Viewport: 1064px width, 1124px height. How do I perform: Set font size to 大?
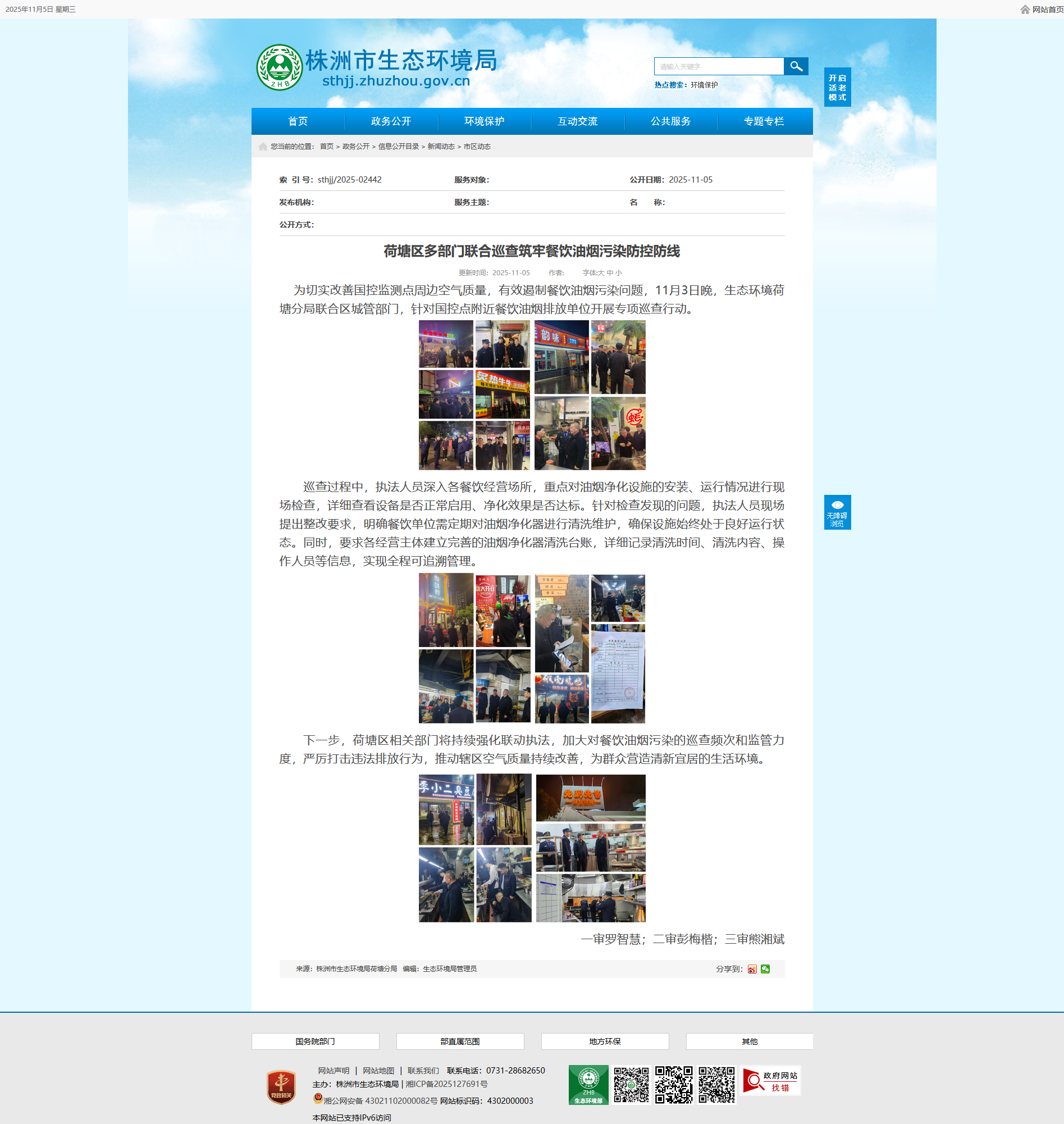pyautogui.click(x=601, y=273)
